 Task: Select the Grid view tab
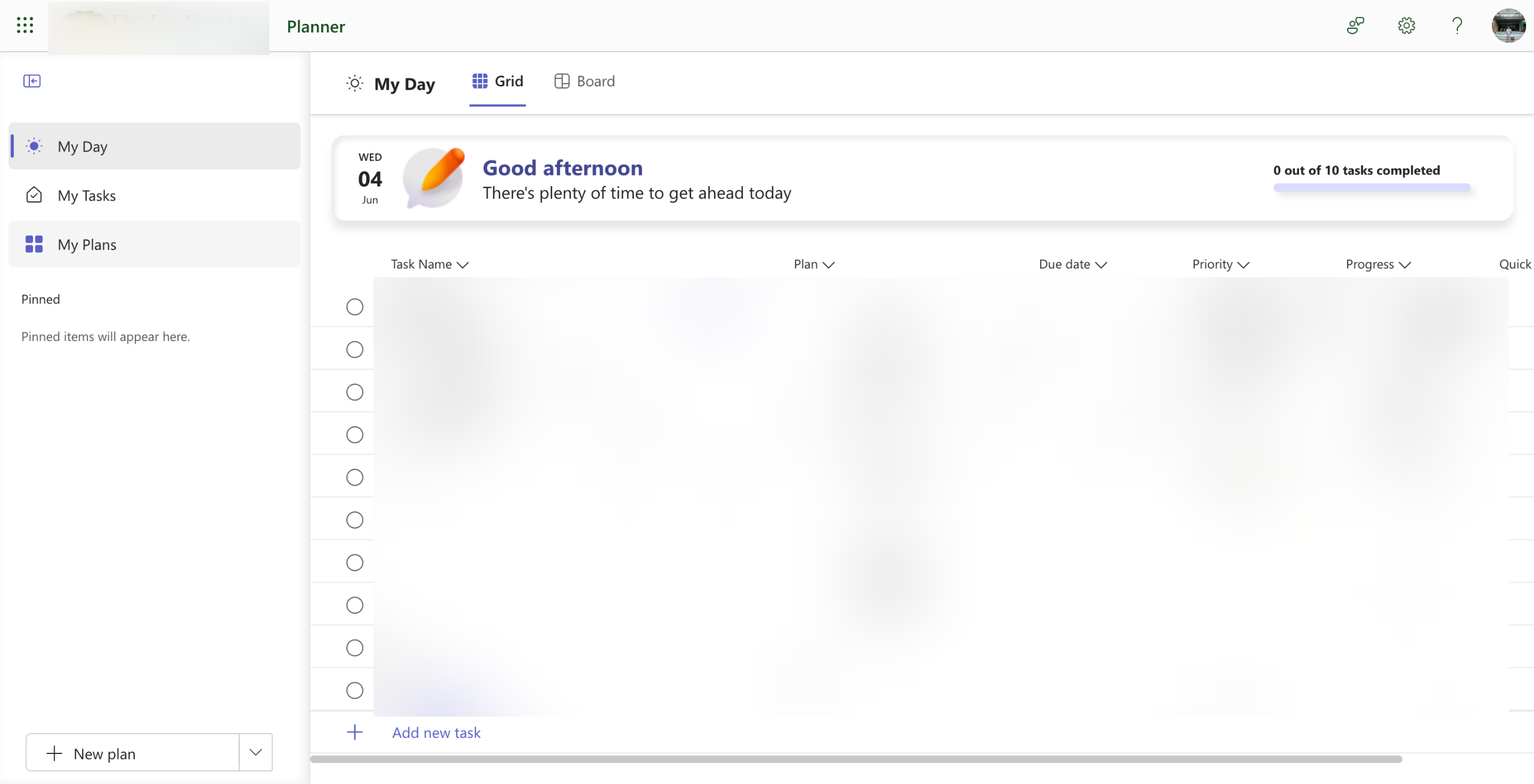coord(498,82)
